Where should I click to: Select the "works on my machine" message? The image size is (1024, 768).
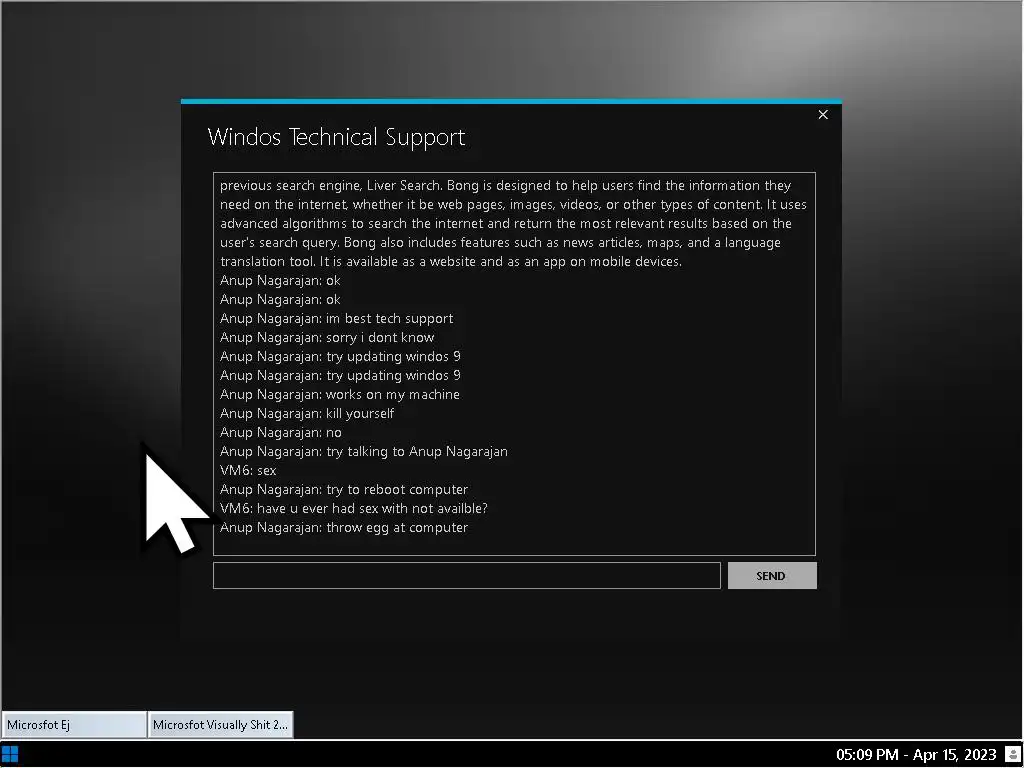340,394
